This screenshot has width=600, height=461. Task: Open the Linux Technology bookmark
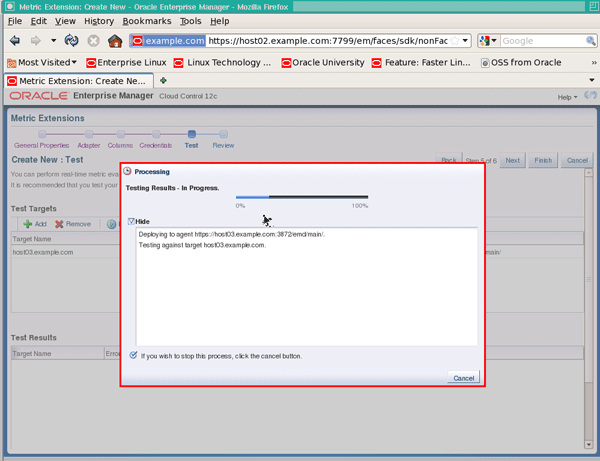point(222,62)
